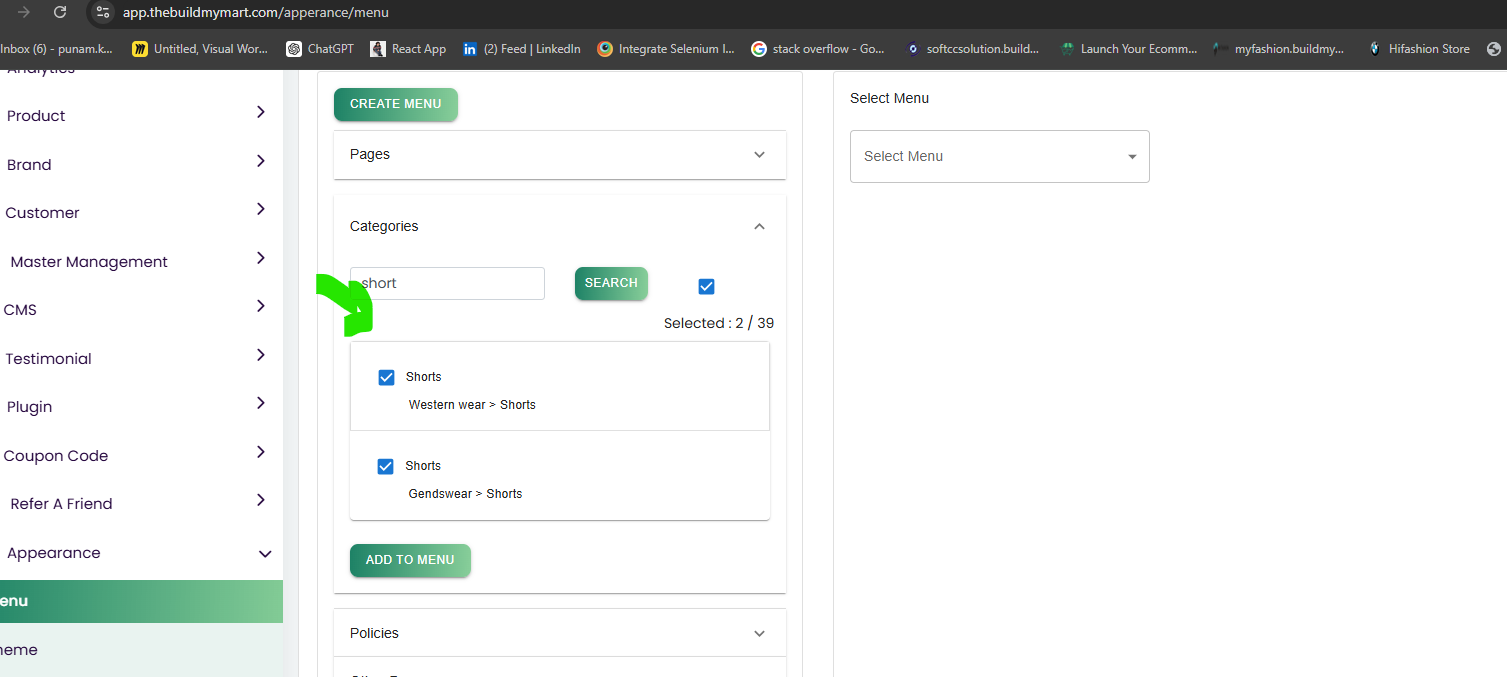Open the Untitled, Visual Wor... Miro bookmark
Viewport: 1507px width, 677px height.
pos(200,48)
